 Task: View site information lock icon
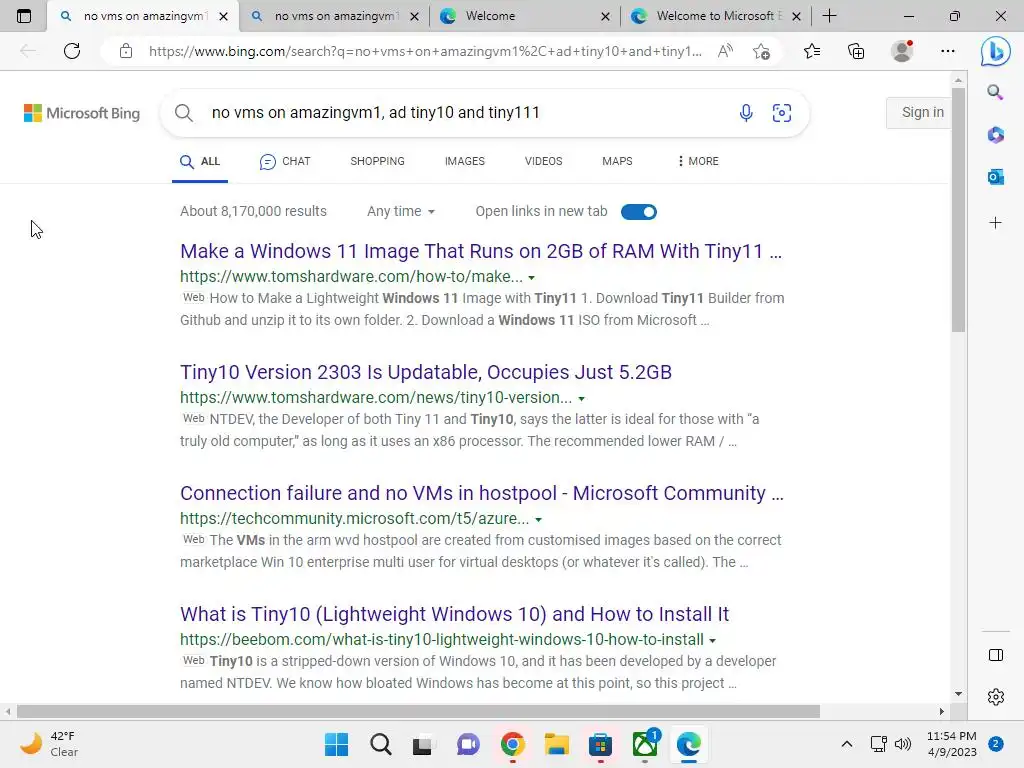click(126, 51)
